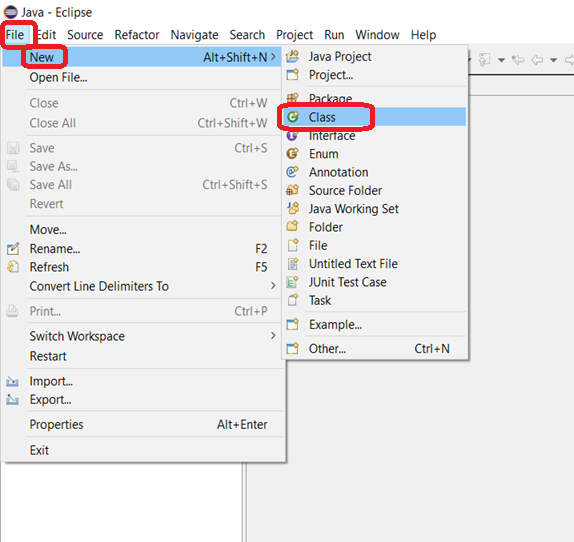Click the Interface label in submenu
The width and height of the screenshot is (574, 542).
click(332, 136)
